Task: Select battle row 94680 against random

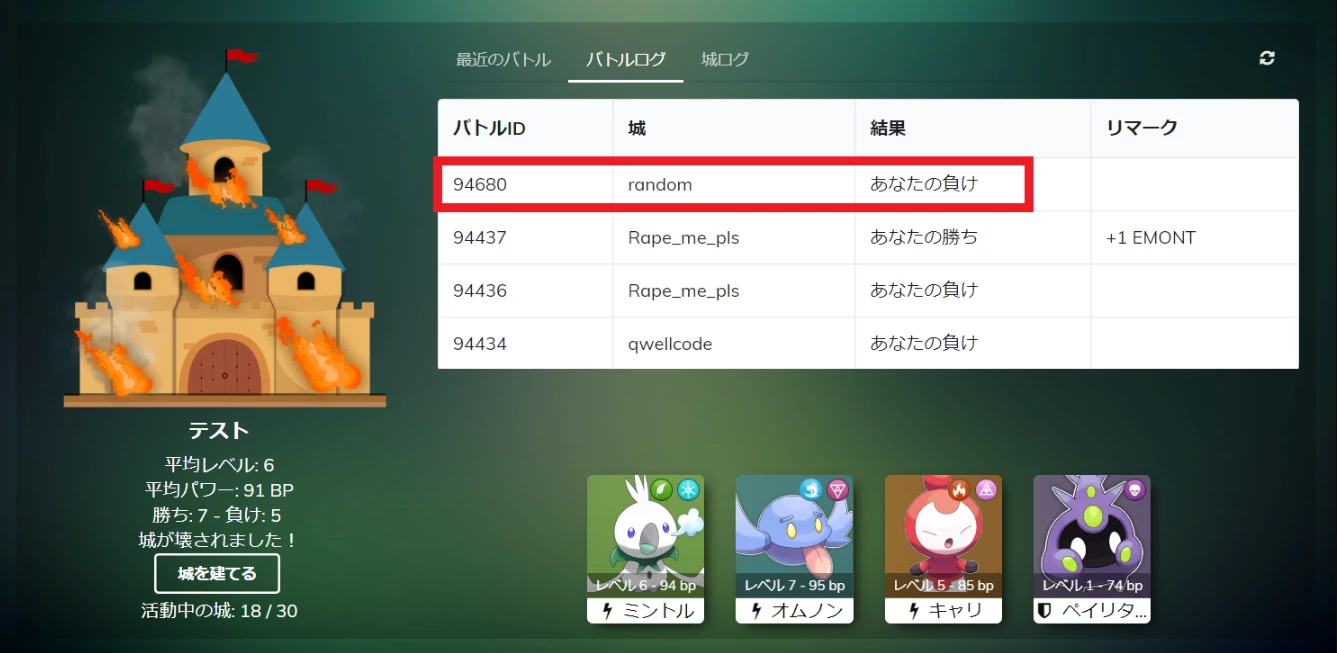Action: point(868,184)
